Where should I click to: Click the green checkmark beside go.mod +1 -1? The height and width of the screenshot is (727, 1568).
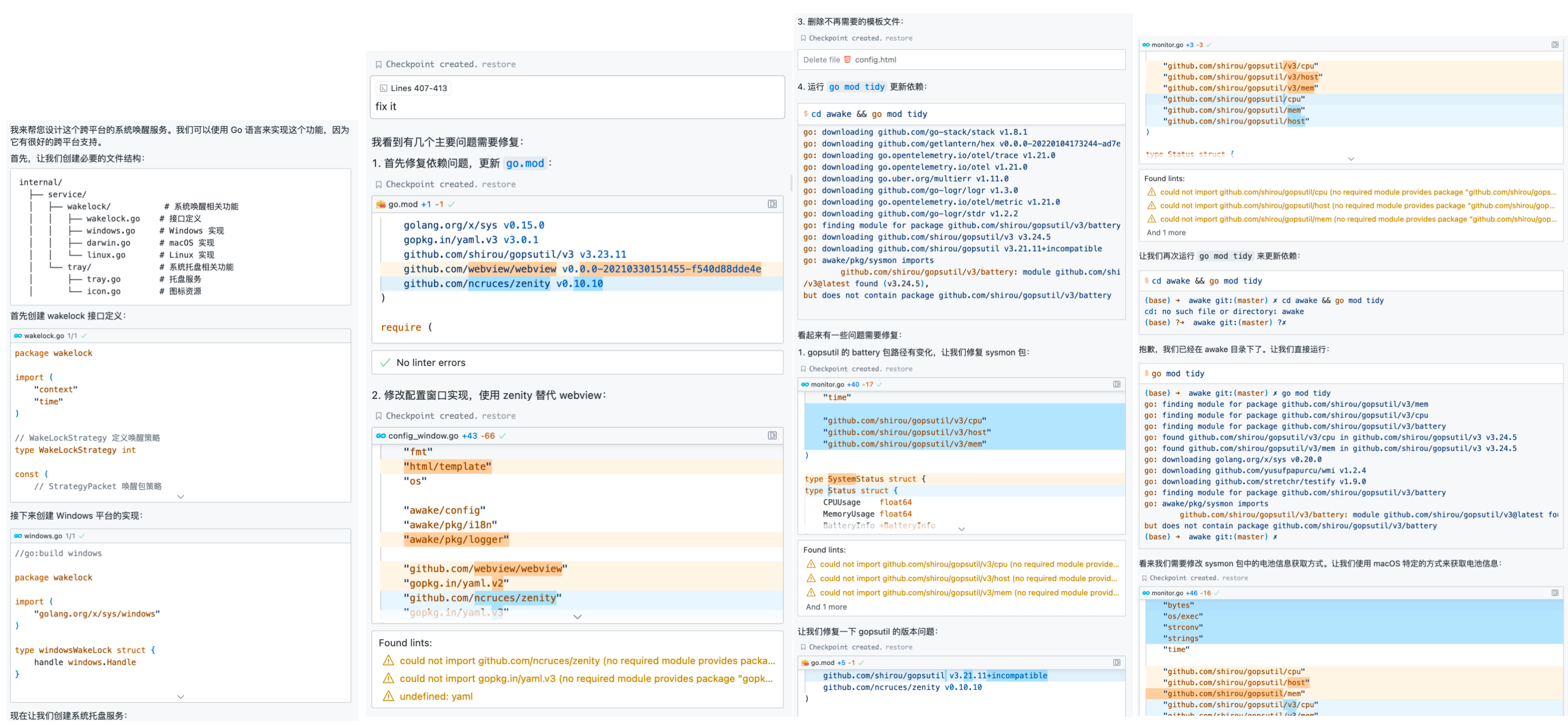[451, 205]
